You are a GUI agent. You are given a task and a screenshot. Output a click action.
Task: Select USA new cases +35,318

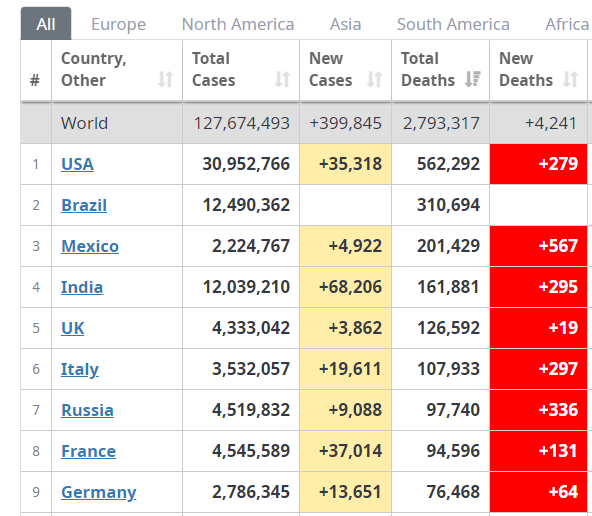350,164
